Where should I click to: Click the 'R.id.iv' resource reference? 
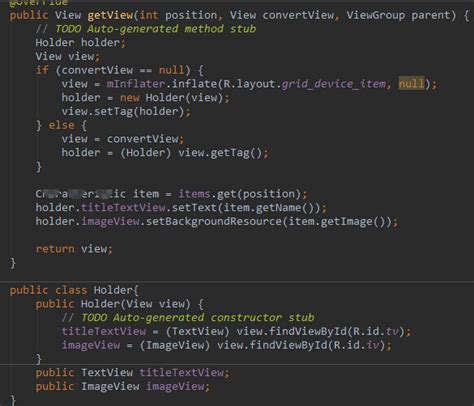[356, 345]
